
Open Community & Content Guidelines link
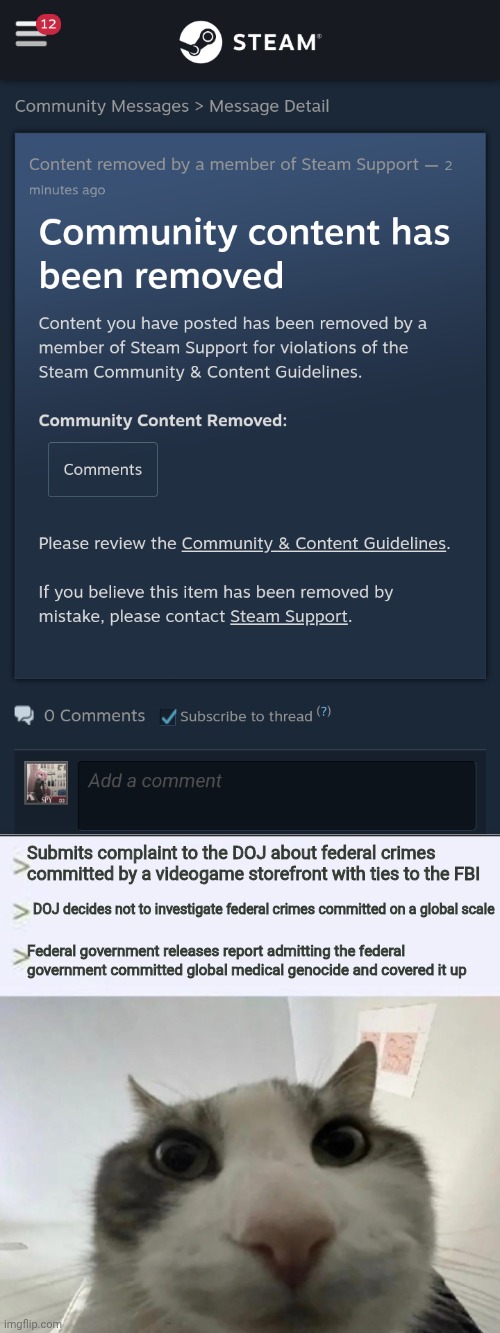[x=314, y=544]
